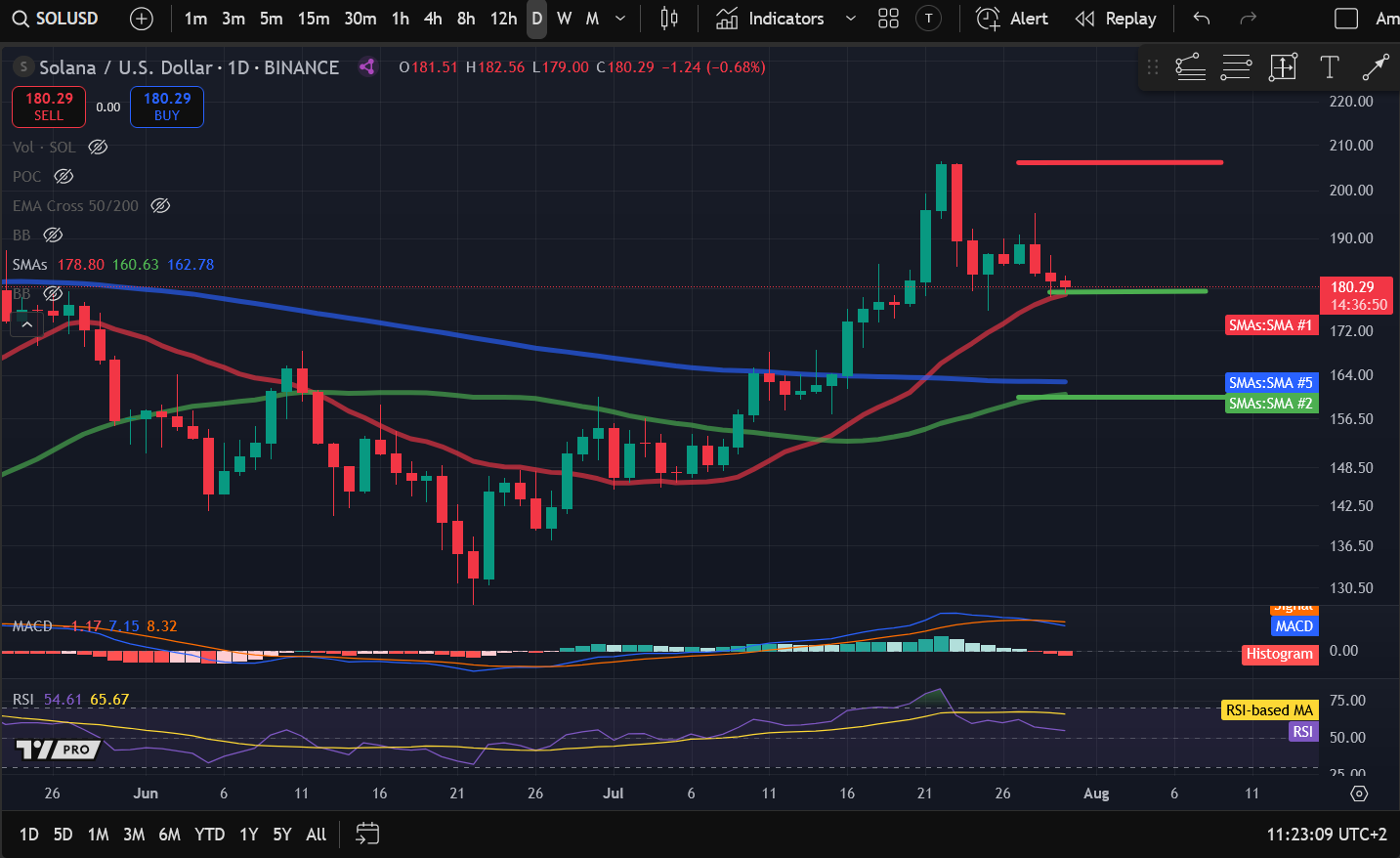Screen dimensions: 1400x858
Task: Click the purple RSI scale label
Action: [1302, 732]
